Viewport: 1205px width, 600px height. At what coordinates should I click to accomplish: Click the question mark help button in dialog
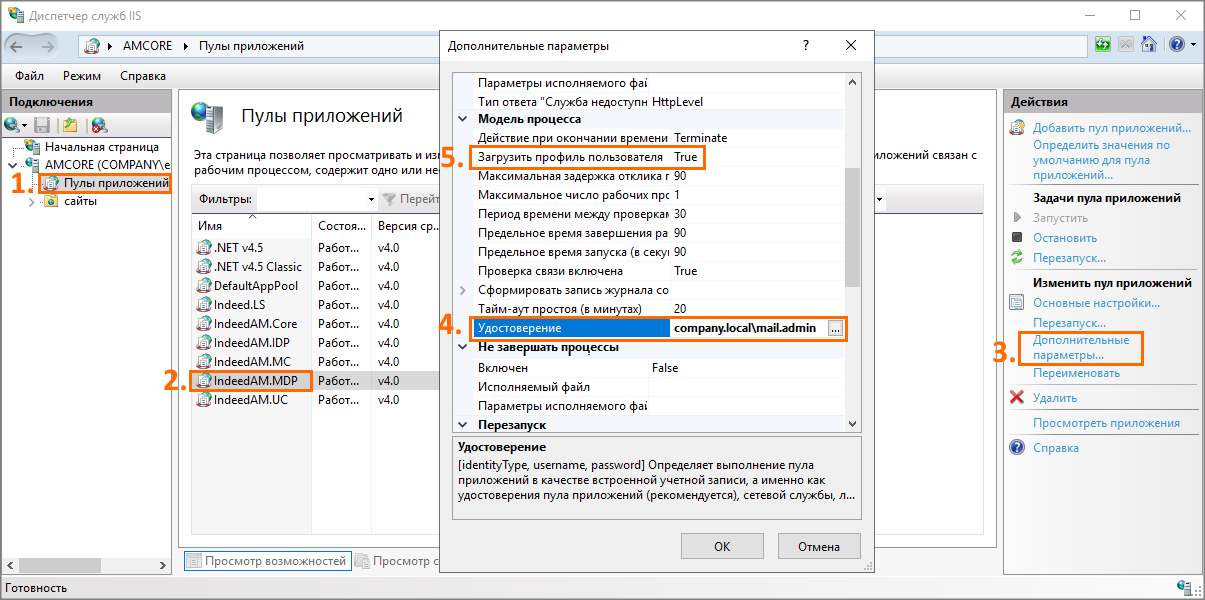pos(806,46)
